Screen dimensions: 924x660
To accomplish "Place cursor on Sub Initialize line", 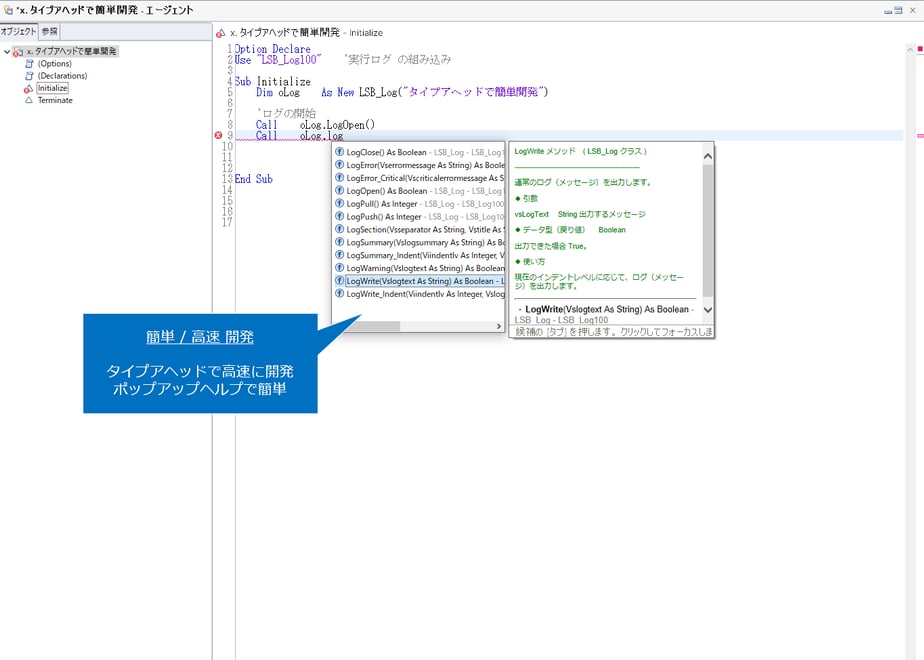I will (x=272, y=81).
